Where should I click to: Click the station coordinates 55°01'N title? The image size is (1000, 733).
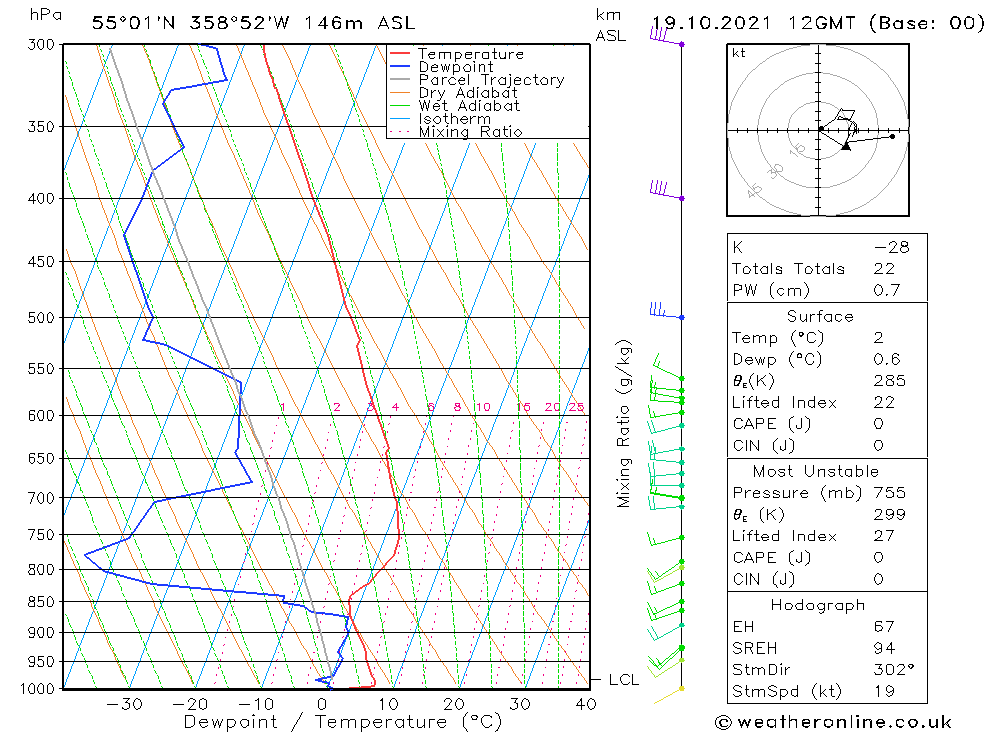pos(133,23)
